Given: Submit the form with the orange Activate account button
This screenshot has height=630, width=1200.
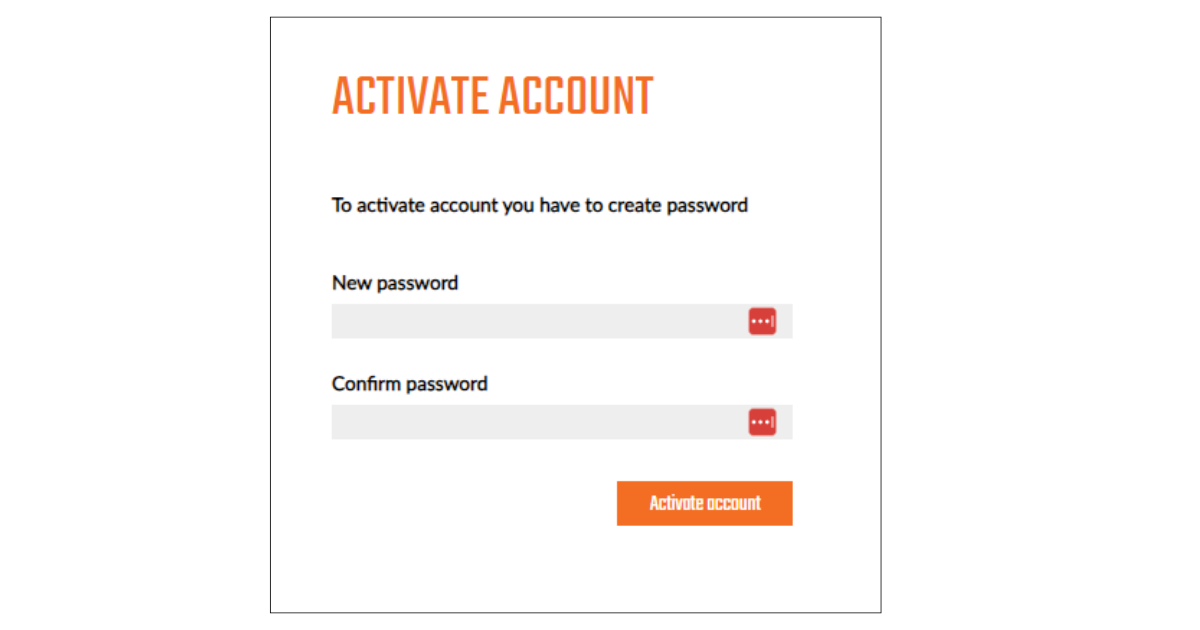Looking at the screenshot, I should (x=704, y=503).
